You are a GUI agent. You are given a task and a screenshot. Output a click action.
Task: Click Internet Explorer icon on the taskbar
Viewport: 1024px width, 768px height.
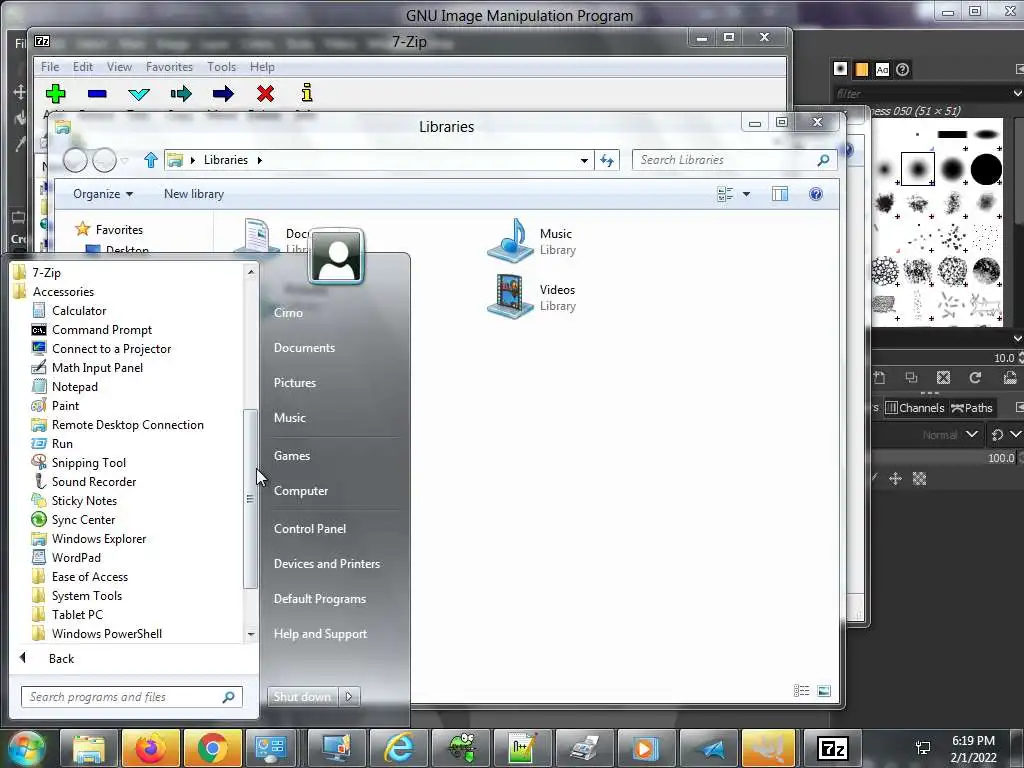[398, 748]
